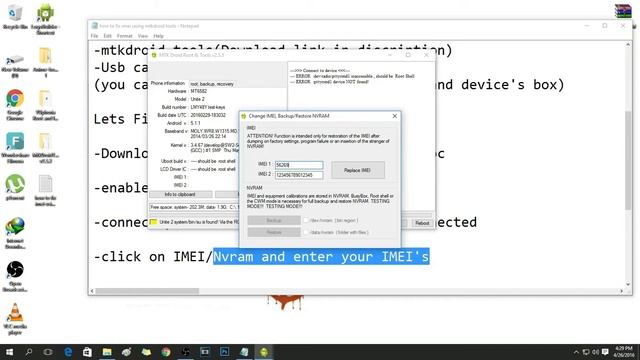Click the MTK Droid Tools taskbar icon

264,352
